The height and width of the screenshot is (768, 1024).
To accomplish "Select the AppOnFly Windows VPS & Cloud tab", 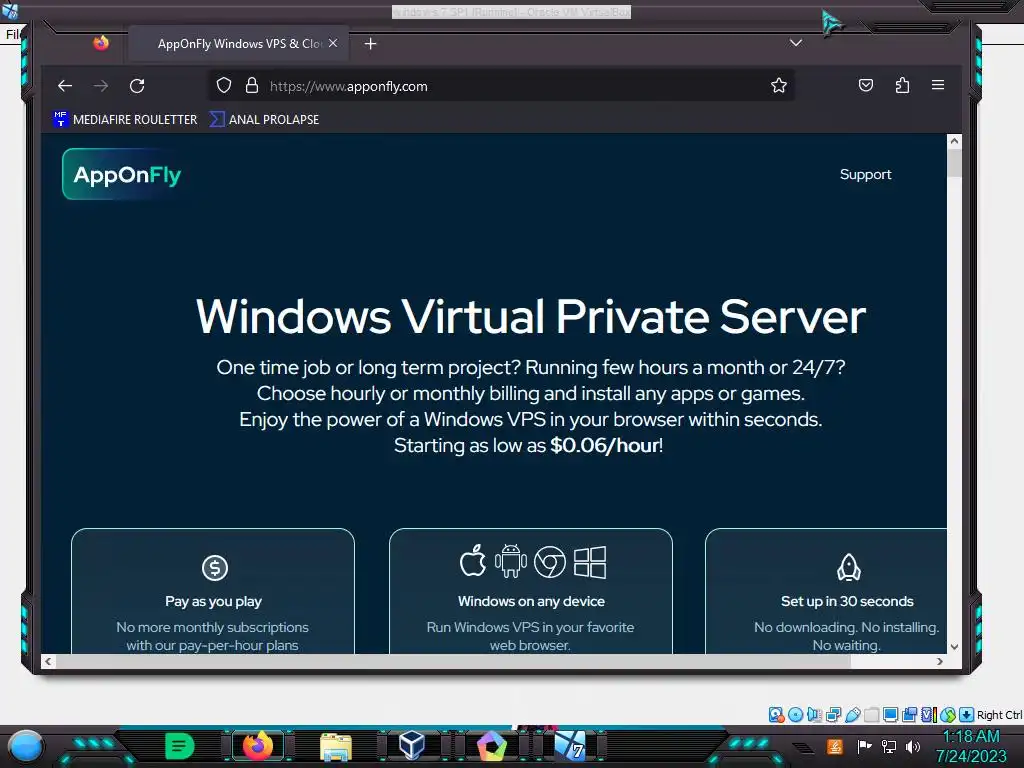I will click(x=239, y=44).
